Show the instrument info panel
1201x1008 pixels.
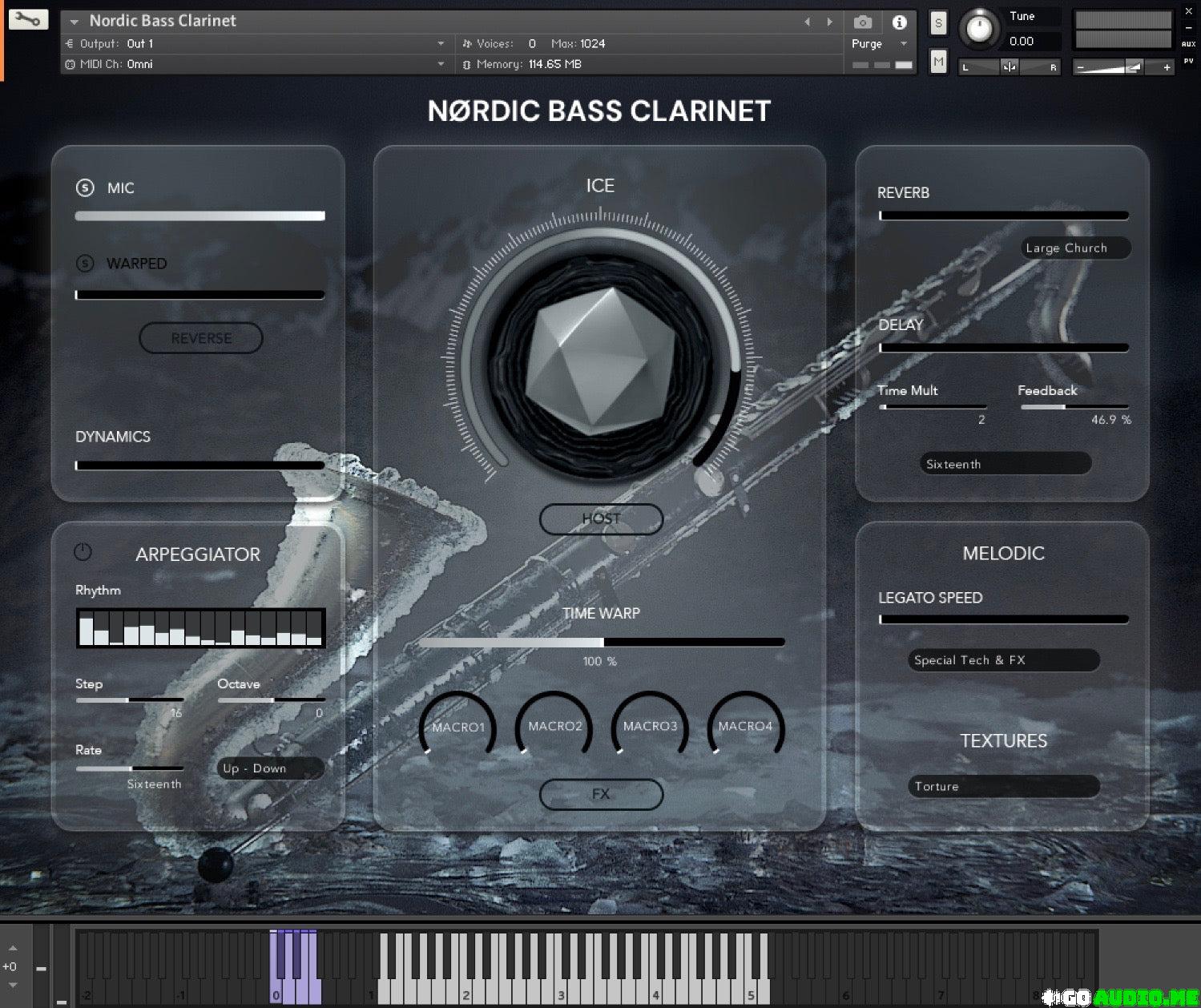click(x=899, y=22)
